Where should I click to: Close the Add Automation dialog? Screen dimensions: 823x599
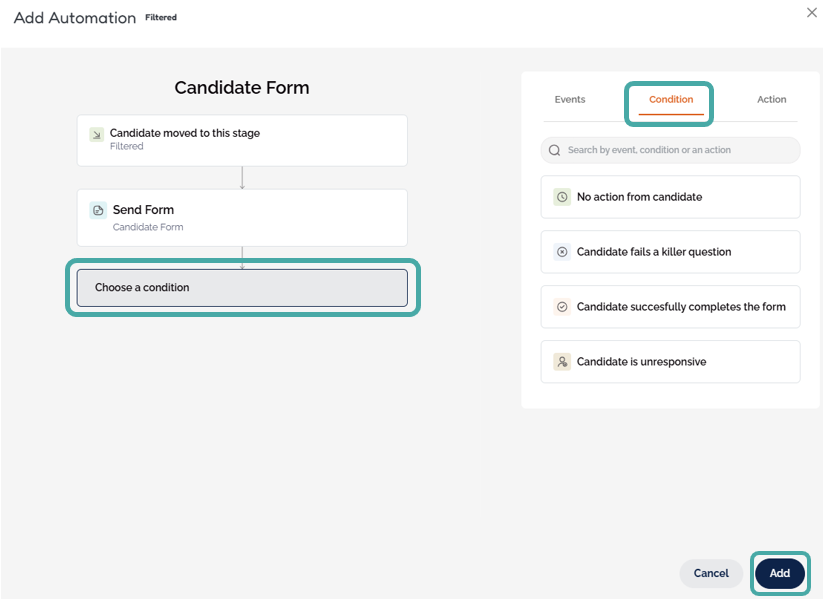(x=811, y=12)
